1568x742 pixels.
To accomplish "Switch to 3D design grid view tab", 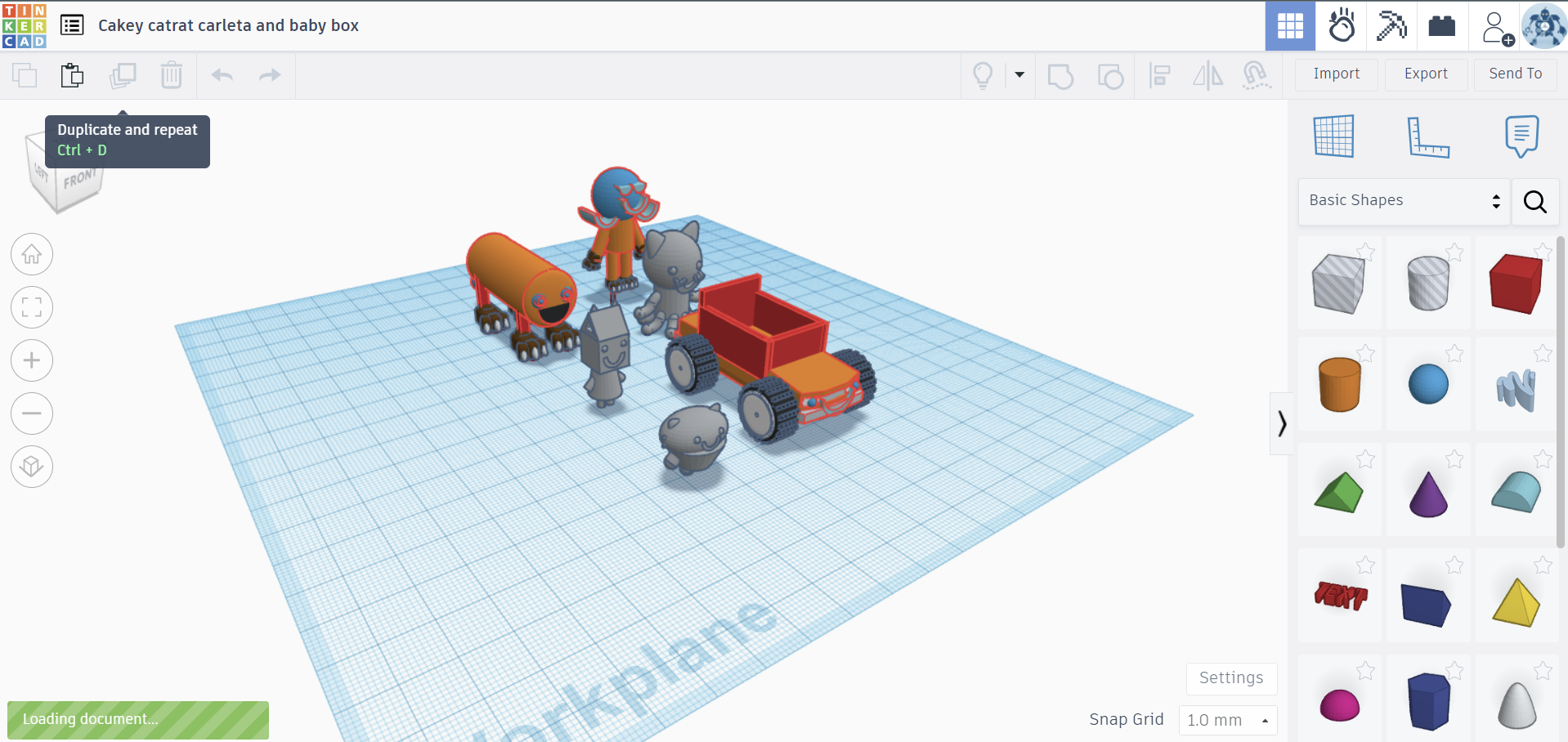I will tap(1290, 26).
